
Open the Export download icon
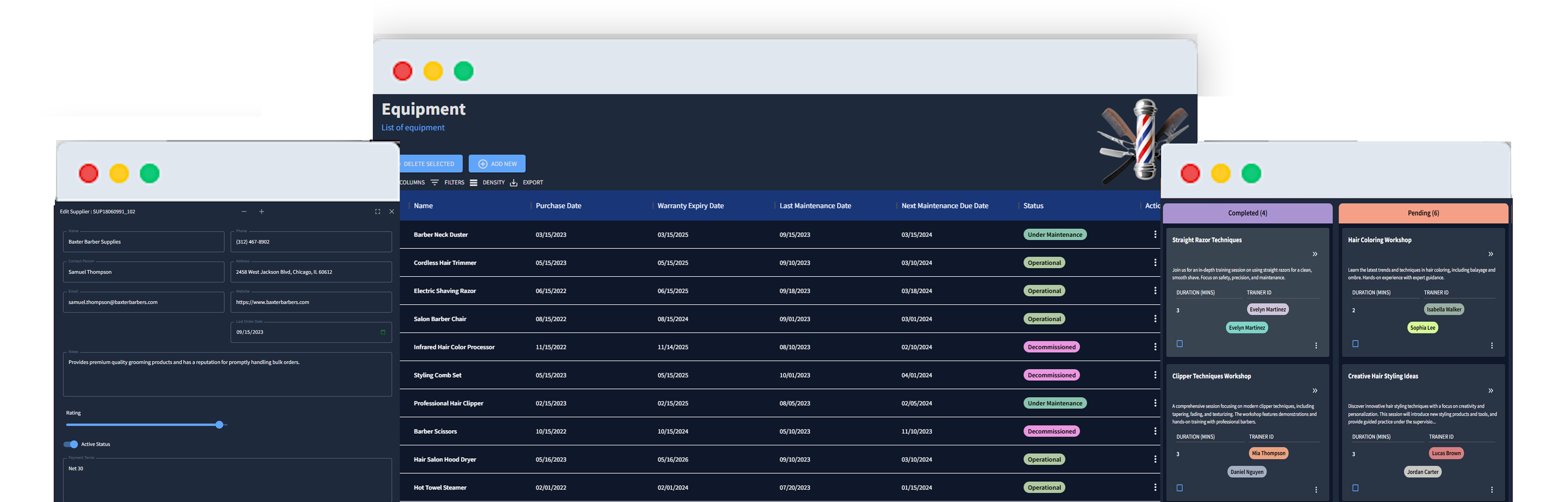click(514, 182)
